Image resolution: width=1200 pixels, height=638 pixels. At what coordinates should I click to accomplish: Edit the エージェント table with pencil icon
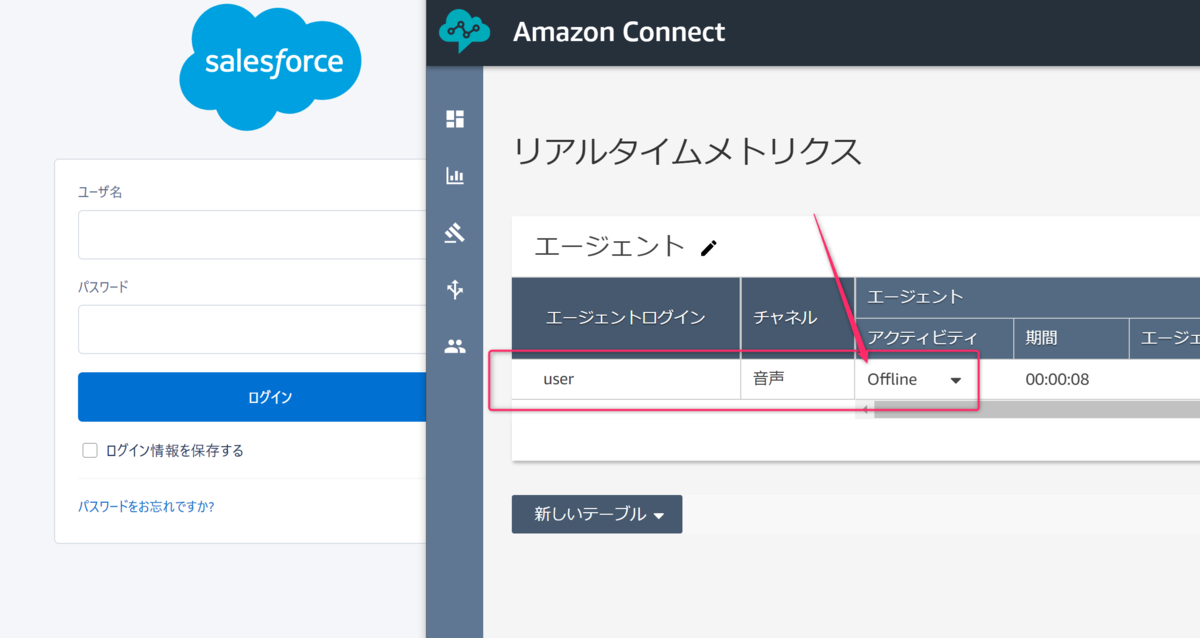[709, 248]
